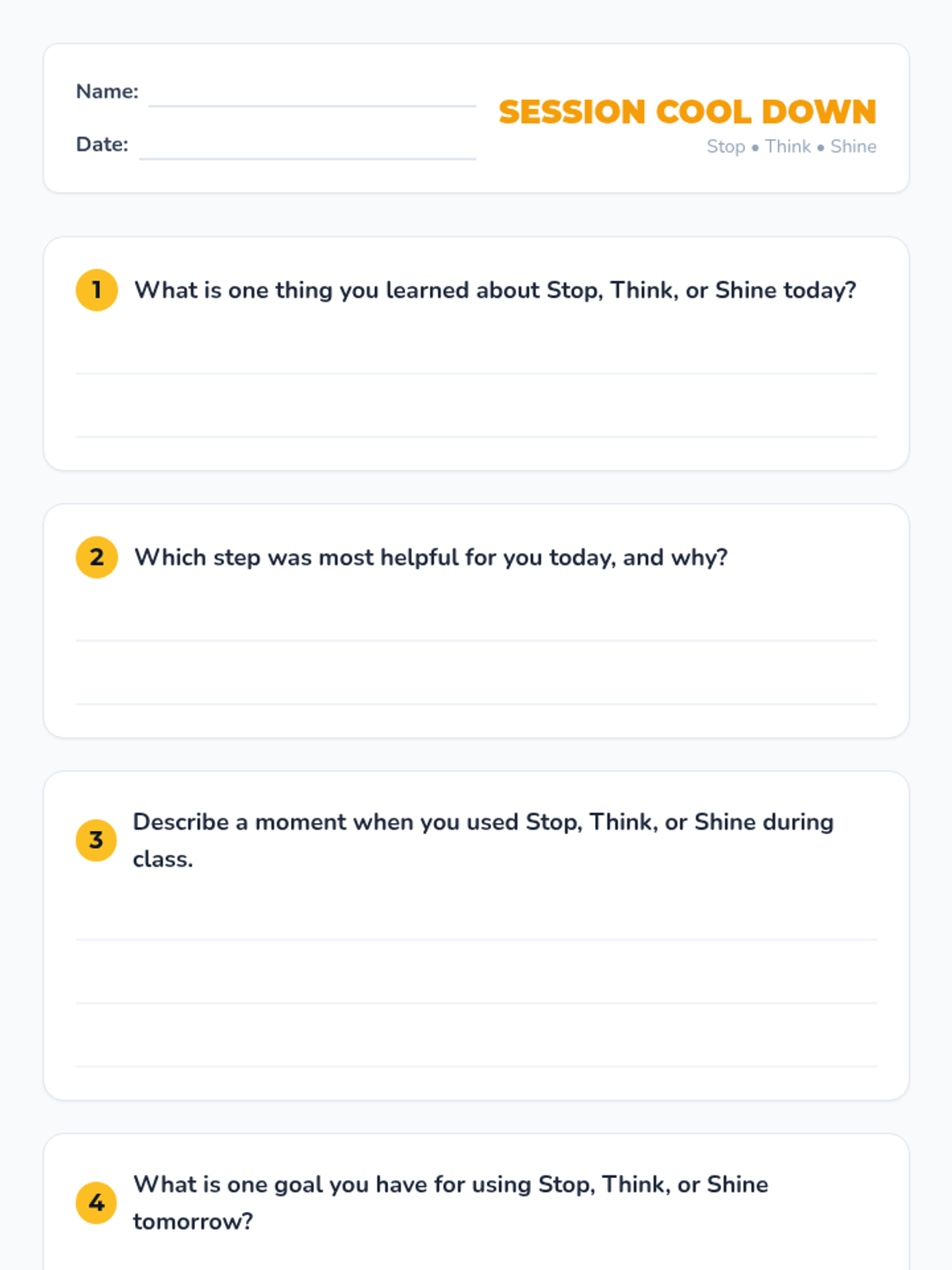Click the yellow number 2 badge
Screen dimensions: 952x1270
click(97, 557)
